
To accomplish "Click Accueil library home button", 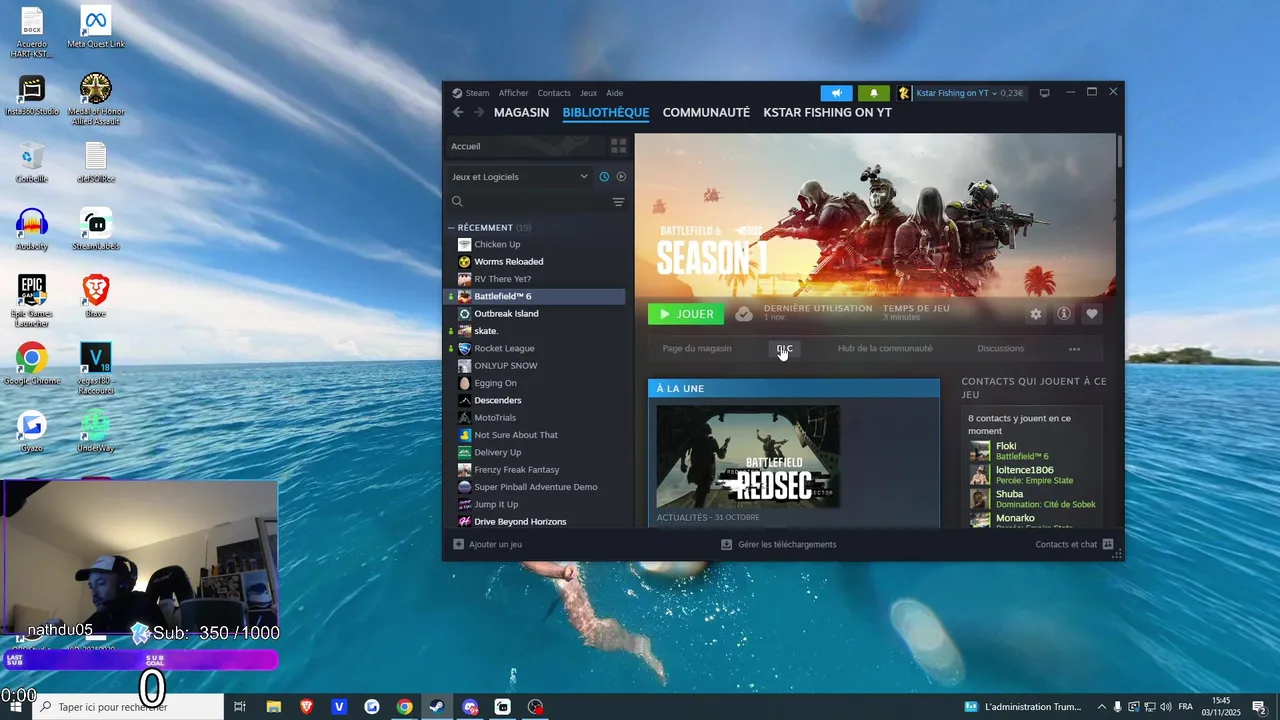I will point(525,146).
